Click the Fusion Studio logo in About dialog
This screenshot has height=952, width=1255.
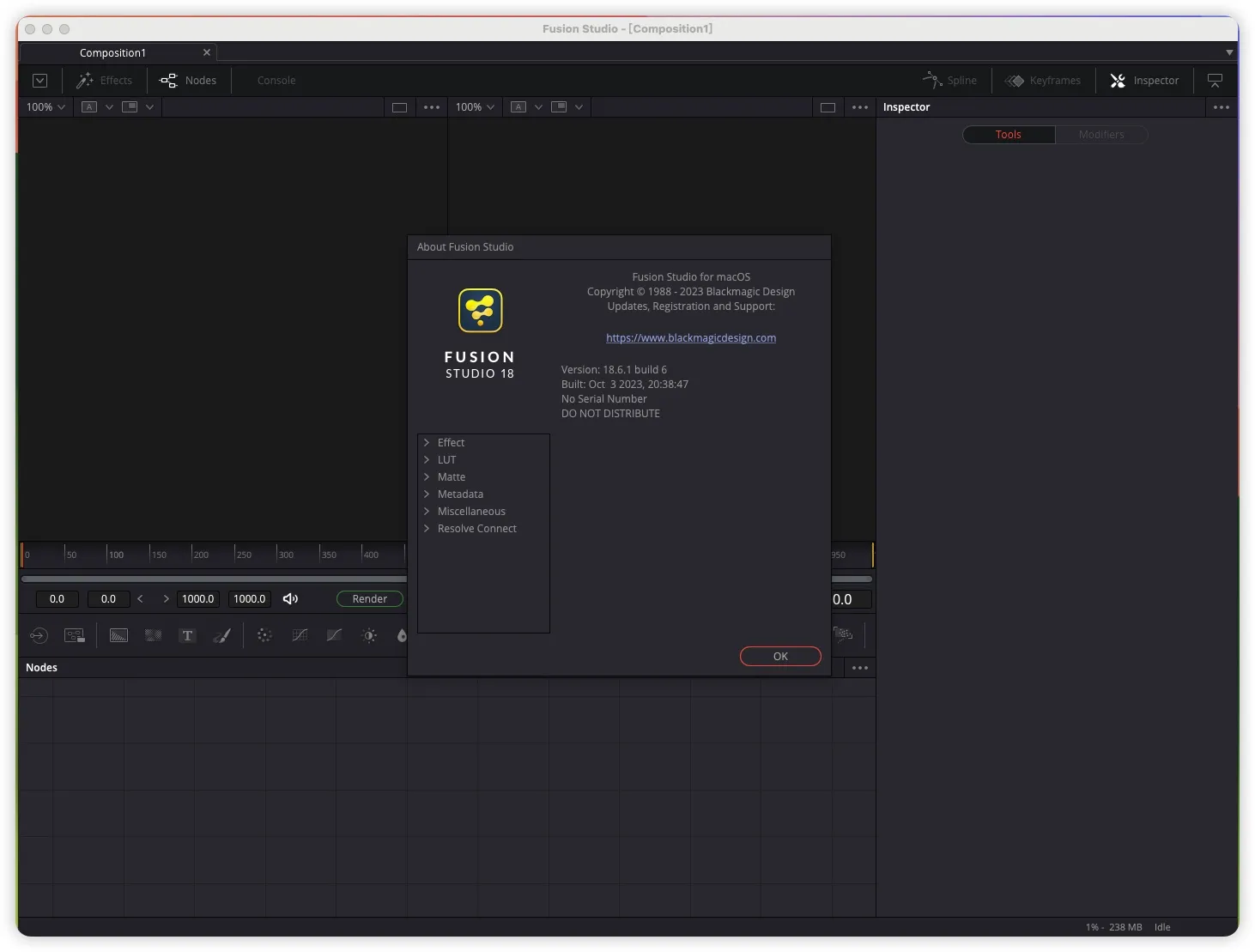pyautogui.click(x=480, y=310)
